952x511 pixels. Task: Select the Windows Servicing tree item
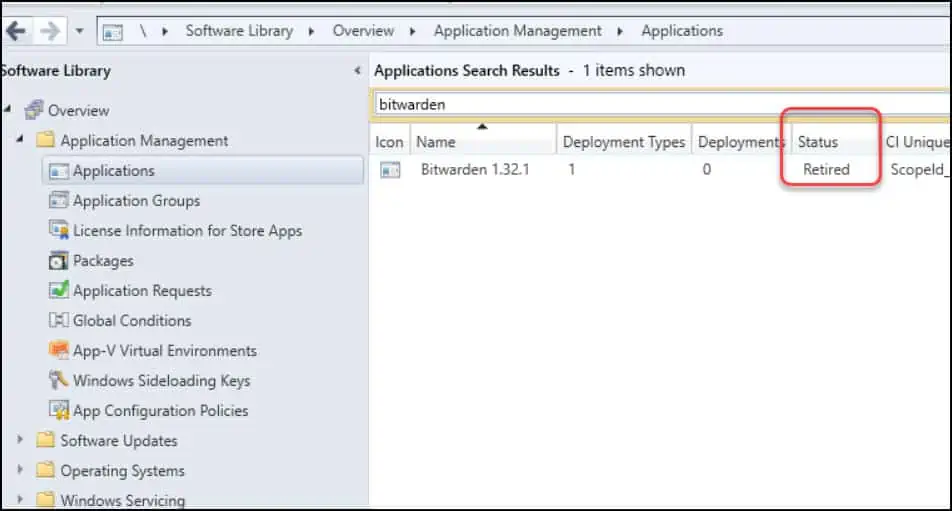pyautogui.click(x=122, y=501)
